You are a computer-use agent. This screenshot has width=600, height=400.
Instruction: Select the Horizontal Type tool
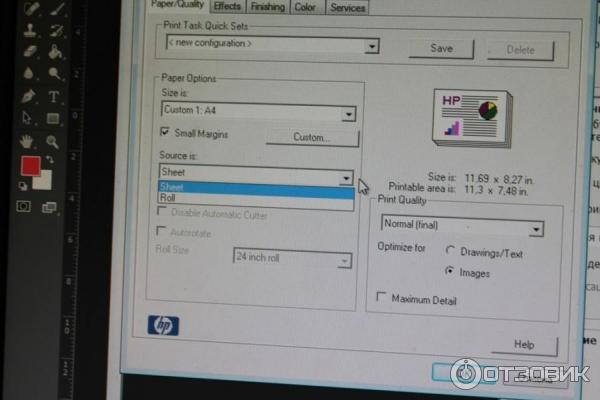(54, 96)
